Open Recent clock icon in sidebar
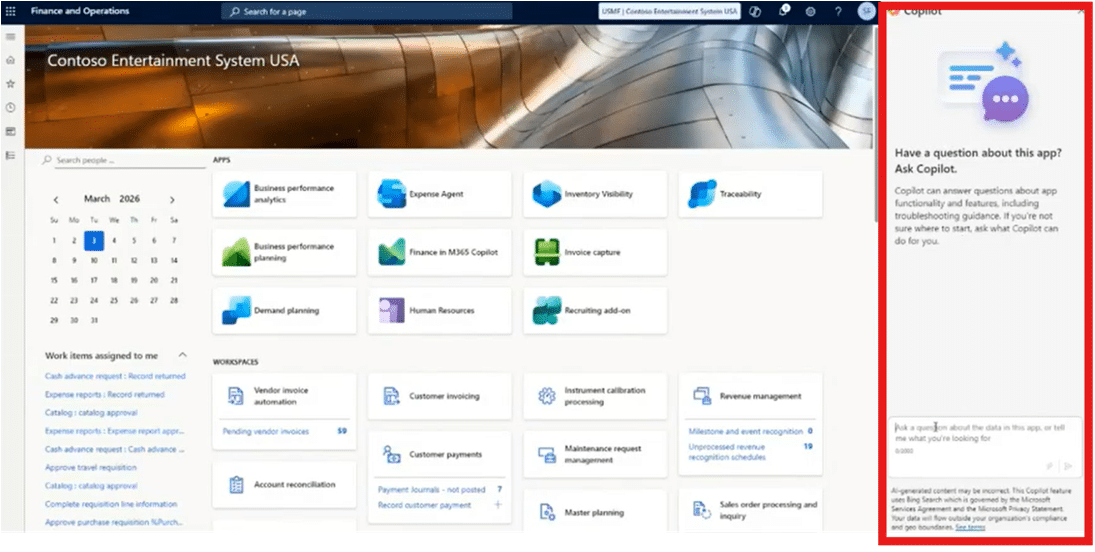This screenshot has height=552, width=1095. pyautogui.click(x=11, y=107)
